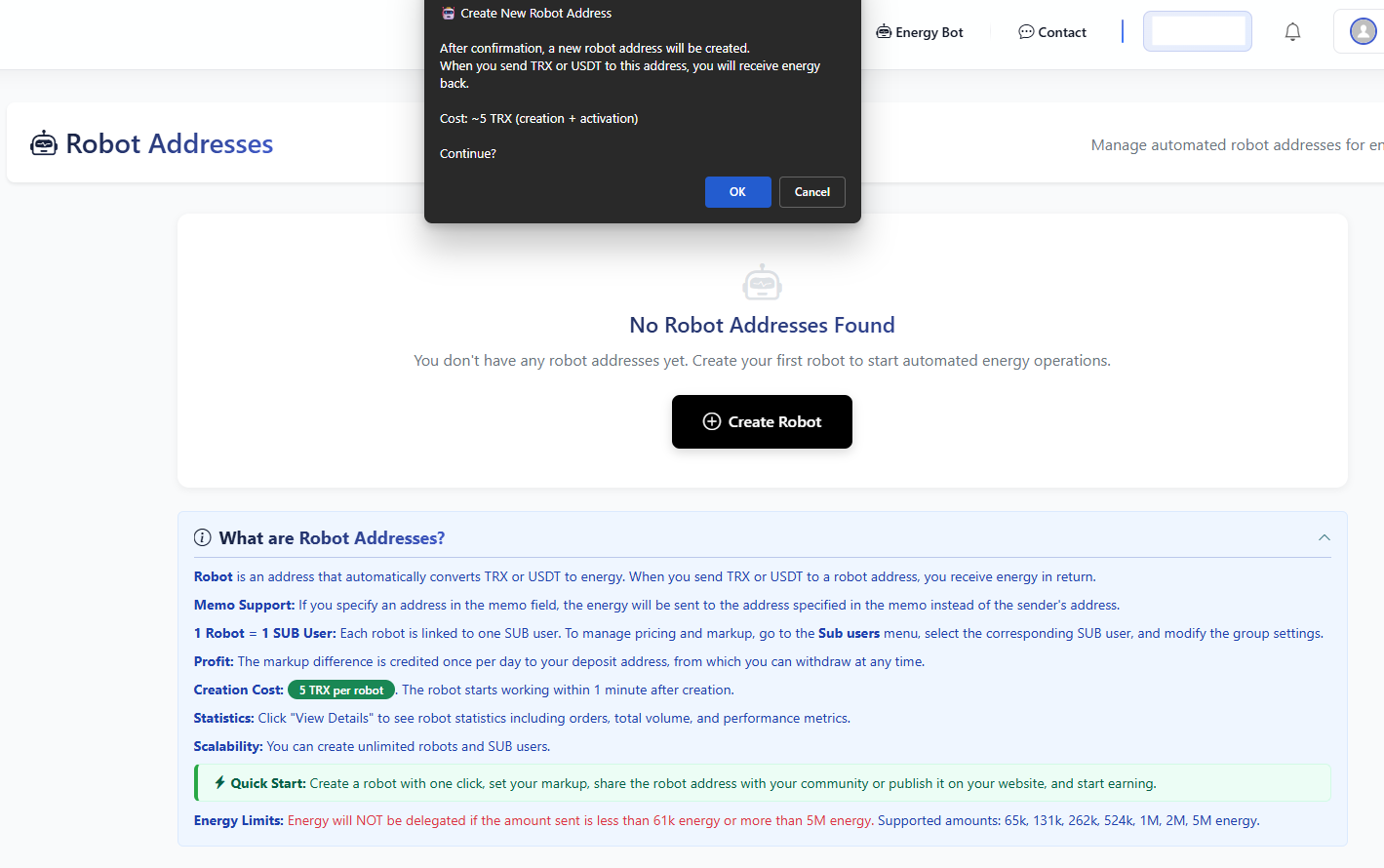Click the Contact speech bubble icon

tap(1026, 32)
